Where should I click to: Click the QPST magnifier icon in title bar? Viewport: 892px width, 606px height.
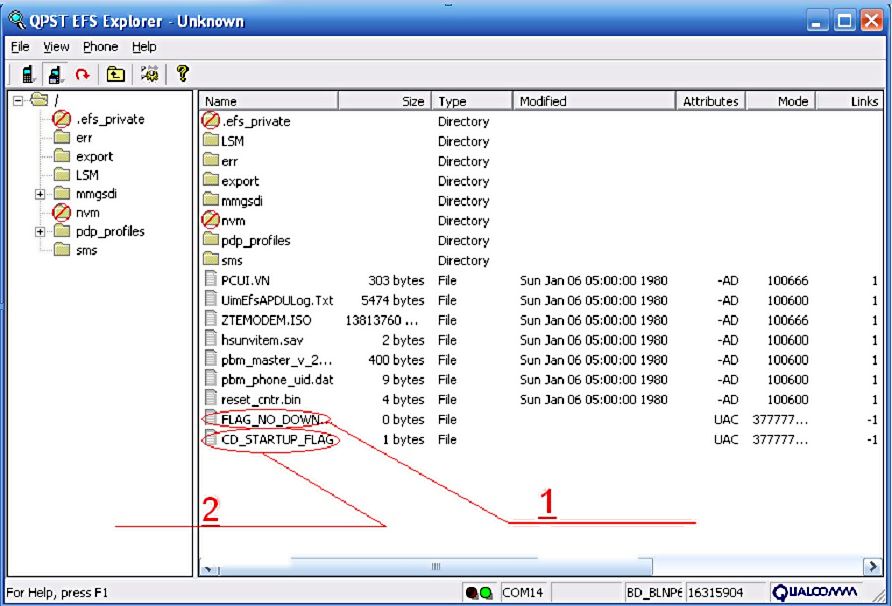(x=16, y=20)
